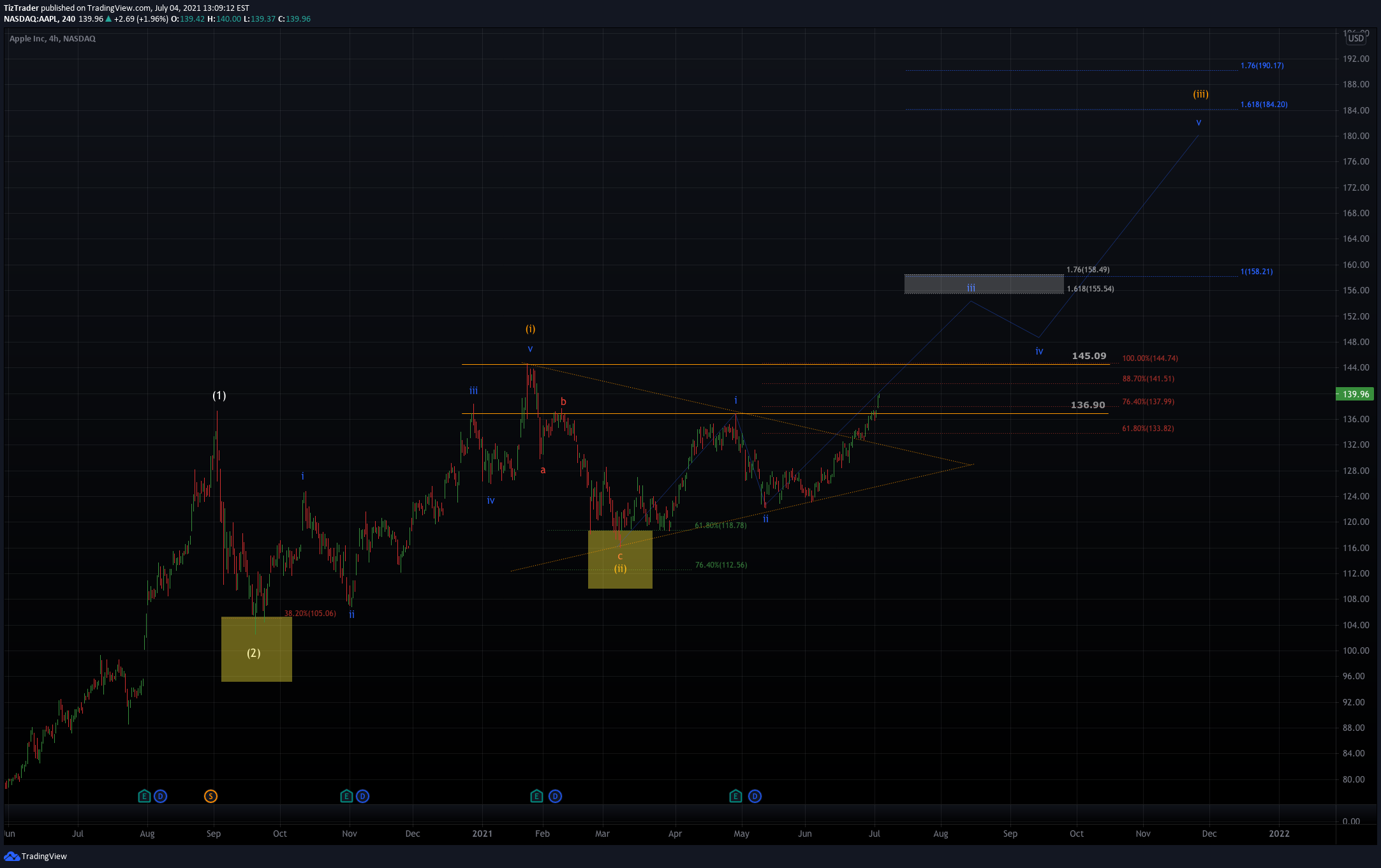Click the Dec label before 2022
1381x868 pixels.
tap(1209, 833)
